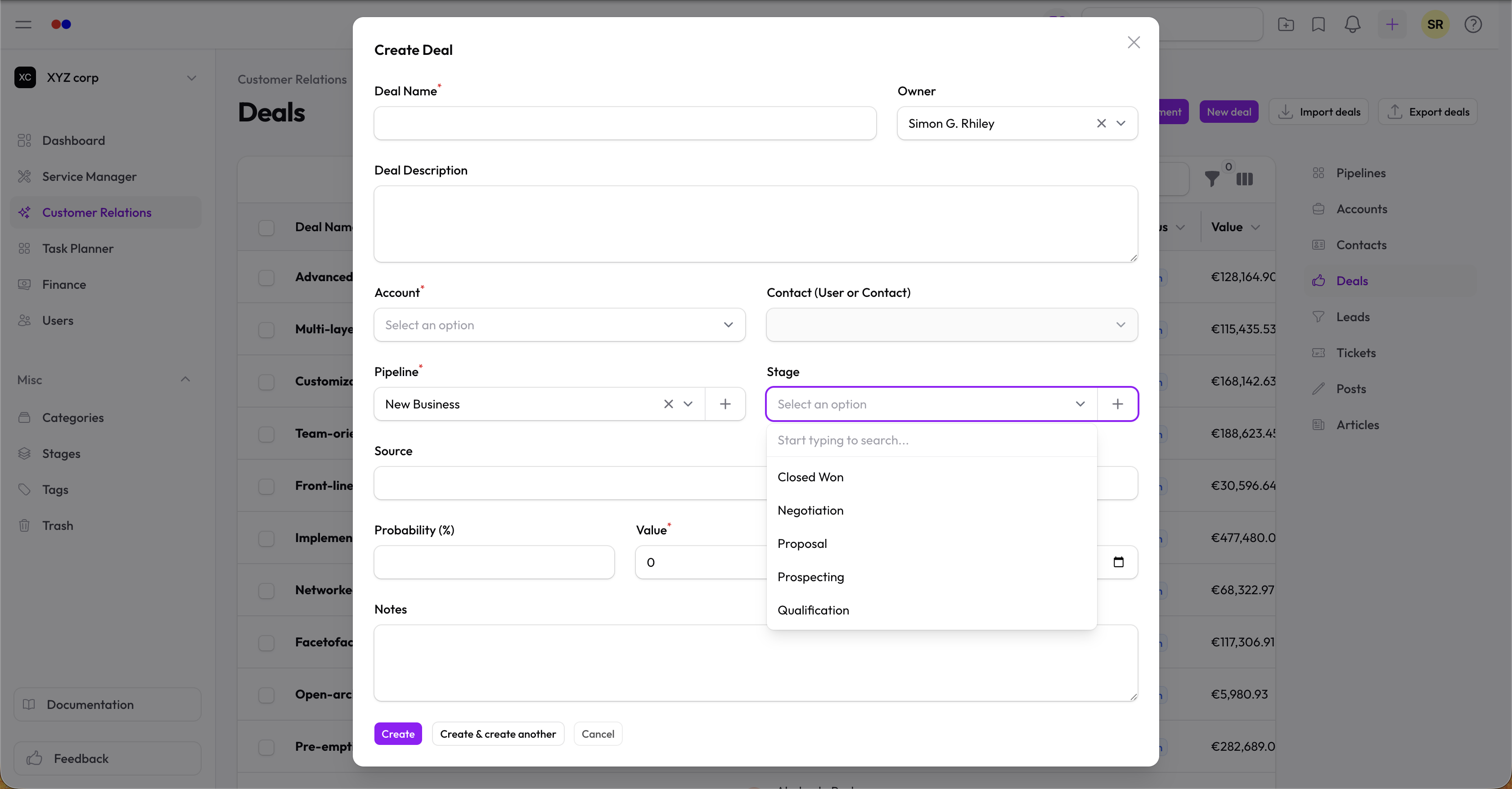Clear the Simon G. Rhiley owner selection
Viewport: 1512px width, 789px height.
click(x=1101, y=123)
